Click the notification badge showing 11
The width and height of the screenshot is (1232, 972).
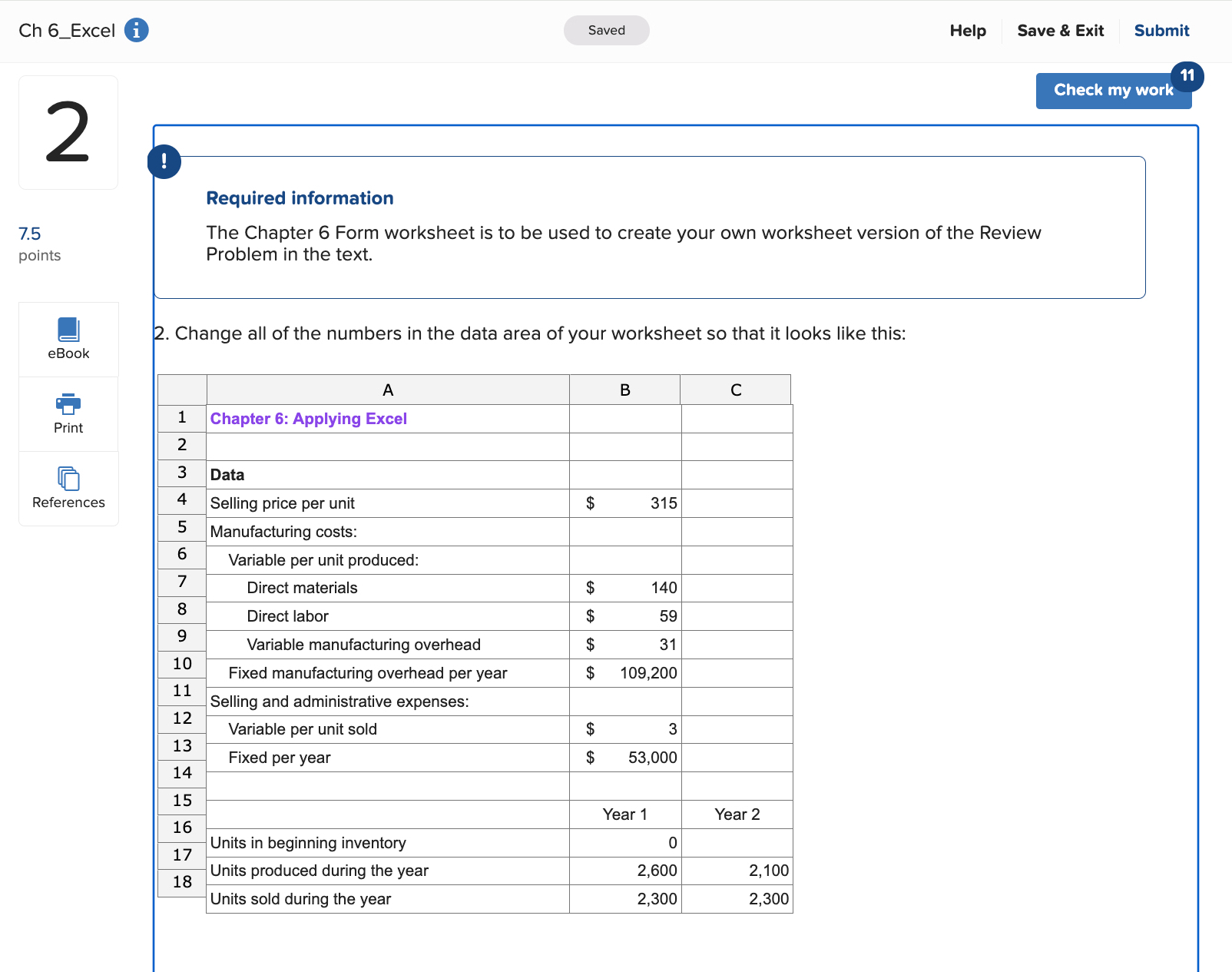tap(1187, 77)
